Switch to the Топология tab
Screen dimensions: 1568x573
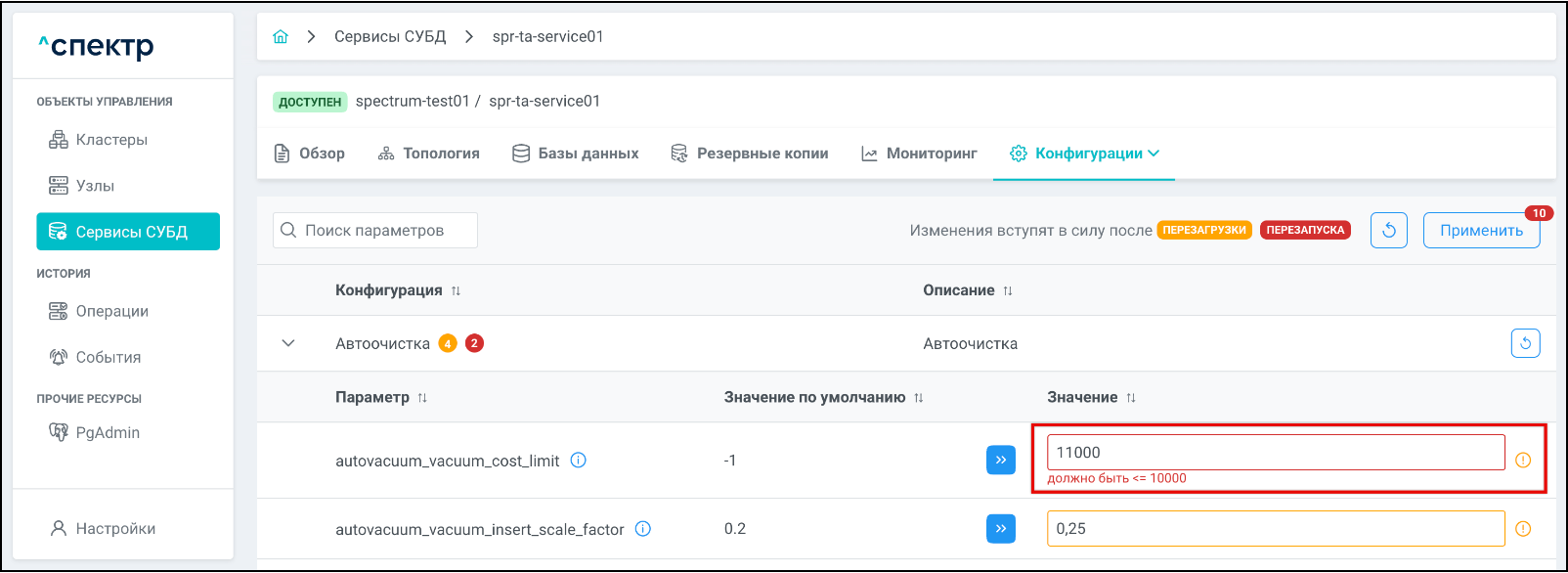(x=429, y=154)
